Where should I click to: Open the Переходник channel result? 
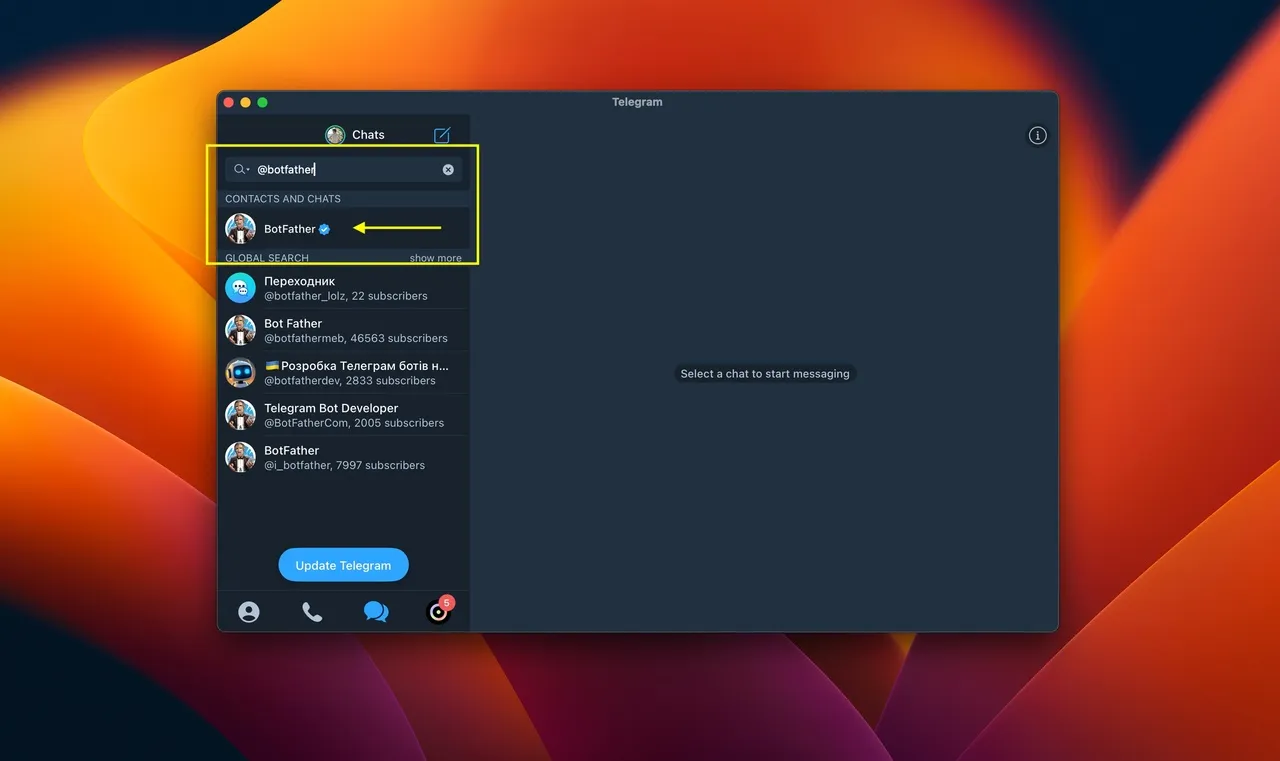pyautogui.click(x=343, y=288)
